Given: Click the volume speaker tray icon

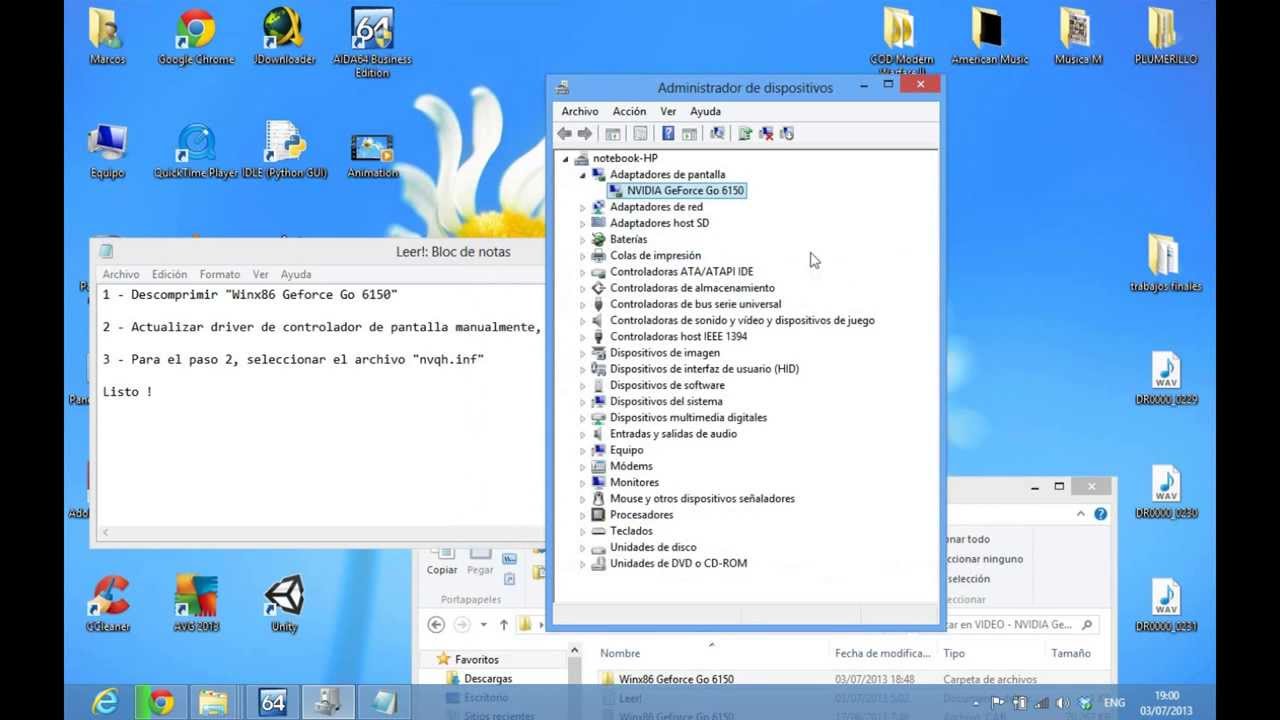Looking at the screenshot, I should pos(1062,703).
